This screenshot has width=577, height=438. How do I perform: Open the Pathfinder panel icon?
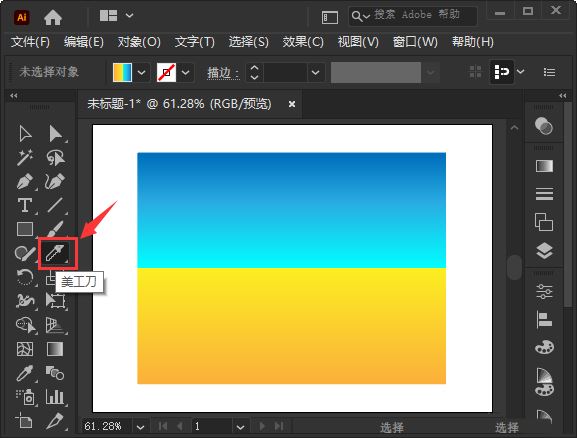coord(544,222)
